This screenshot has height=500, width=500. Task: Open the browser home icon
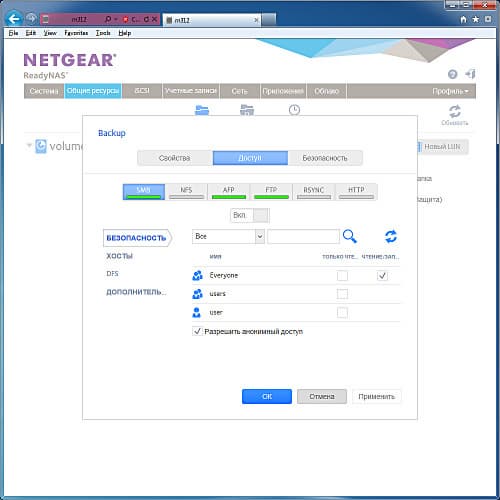click(463, 19)
